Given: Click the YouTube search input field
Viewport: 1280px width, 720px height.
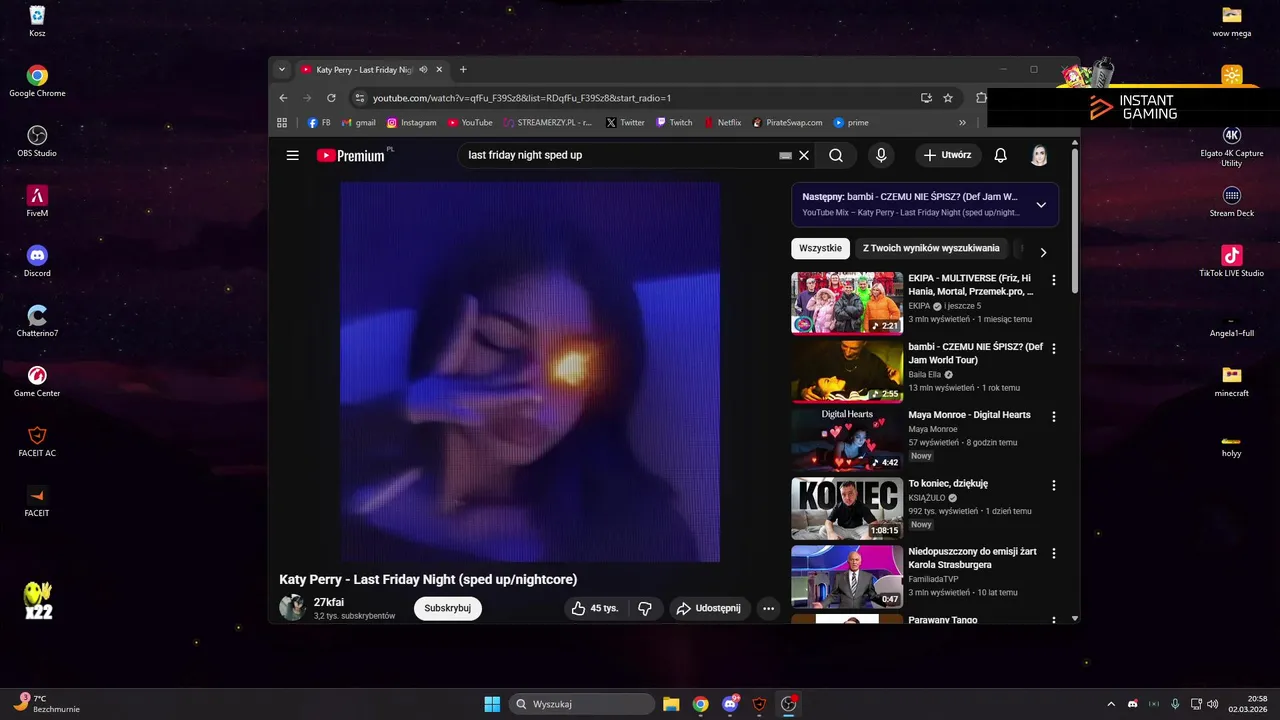Looking at the screenshot, I should (x=620, y=155).
